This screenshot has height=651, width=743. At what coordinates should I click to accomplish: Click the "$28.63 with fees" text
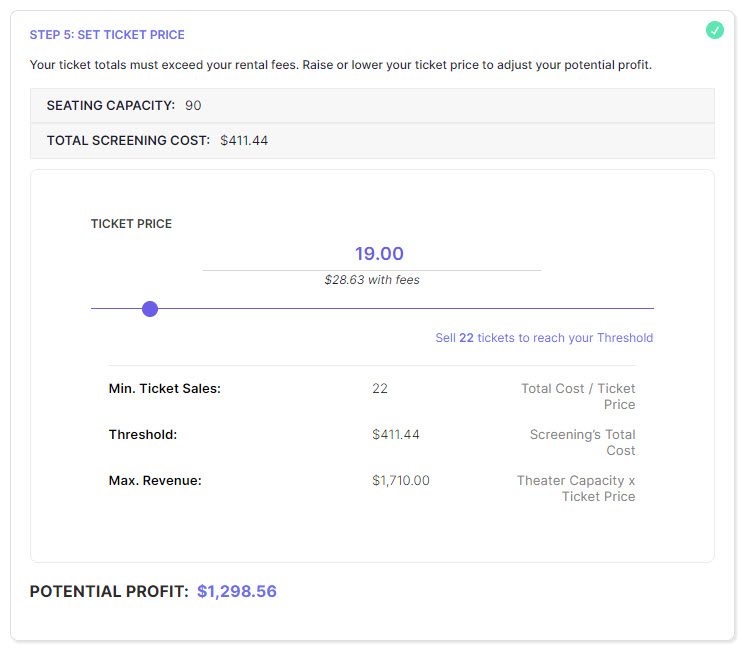[372, 280]
